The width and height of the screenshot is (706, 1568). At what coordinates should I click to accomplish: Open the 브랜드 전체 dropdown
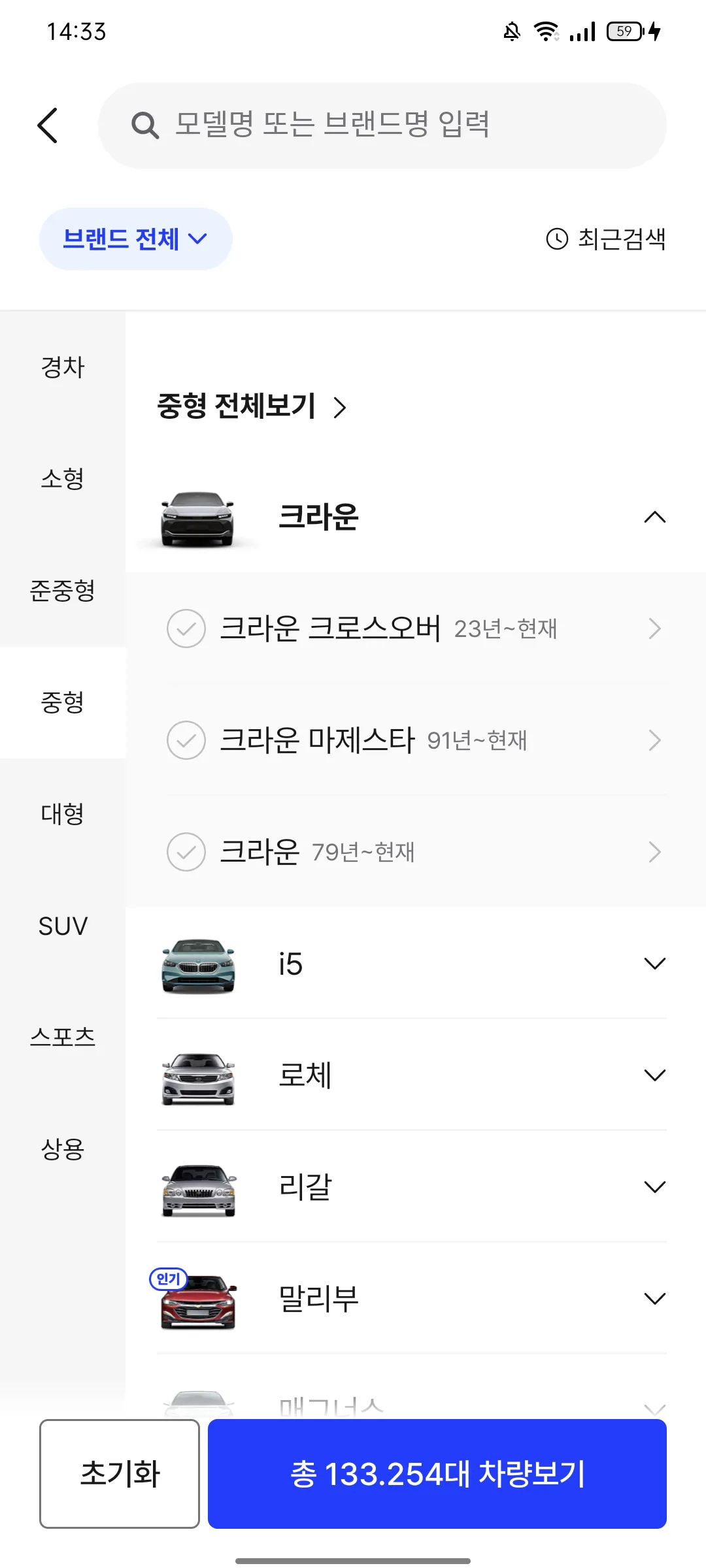click(136, 239)
